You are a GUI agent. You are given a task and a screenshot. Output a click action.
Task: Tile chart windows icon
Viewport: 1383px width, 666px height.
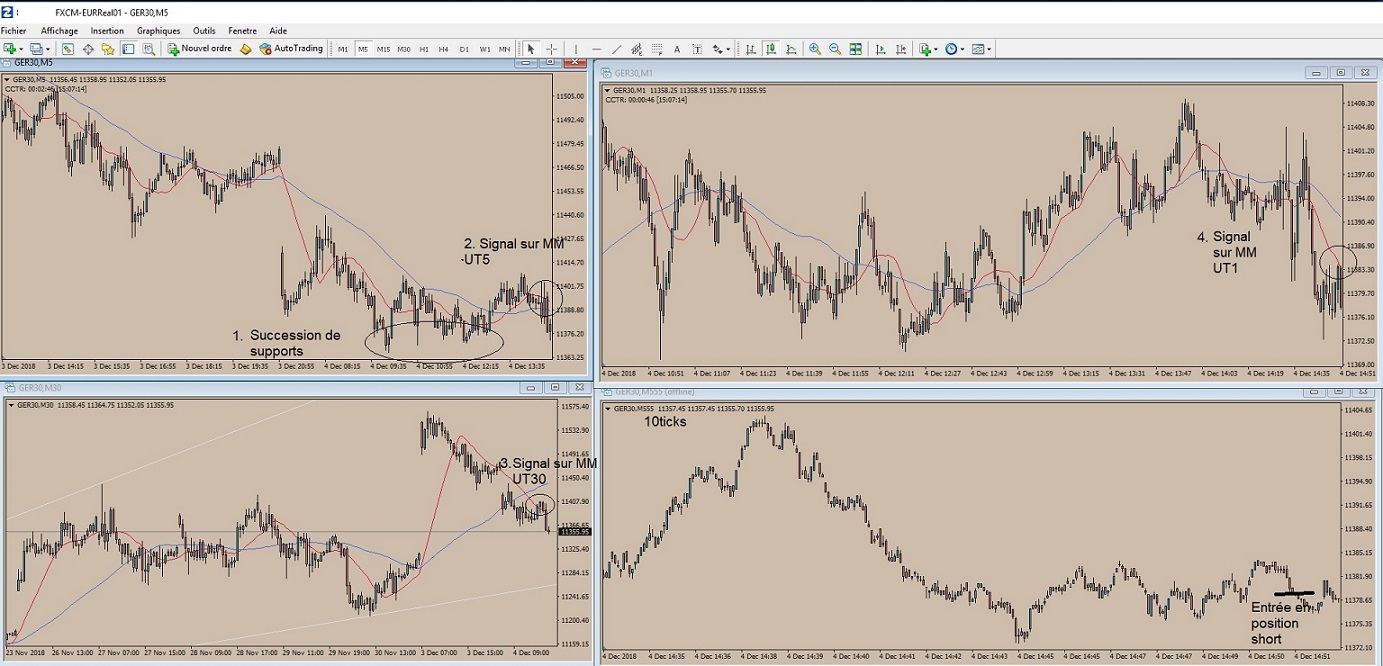click(856, 49)
